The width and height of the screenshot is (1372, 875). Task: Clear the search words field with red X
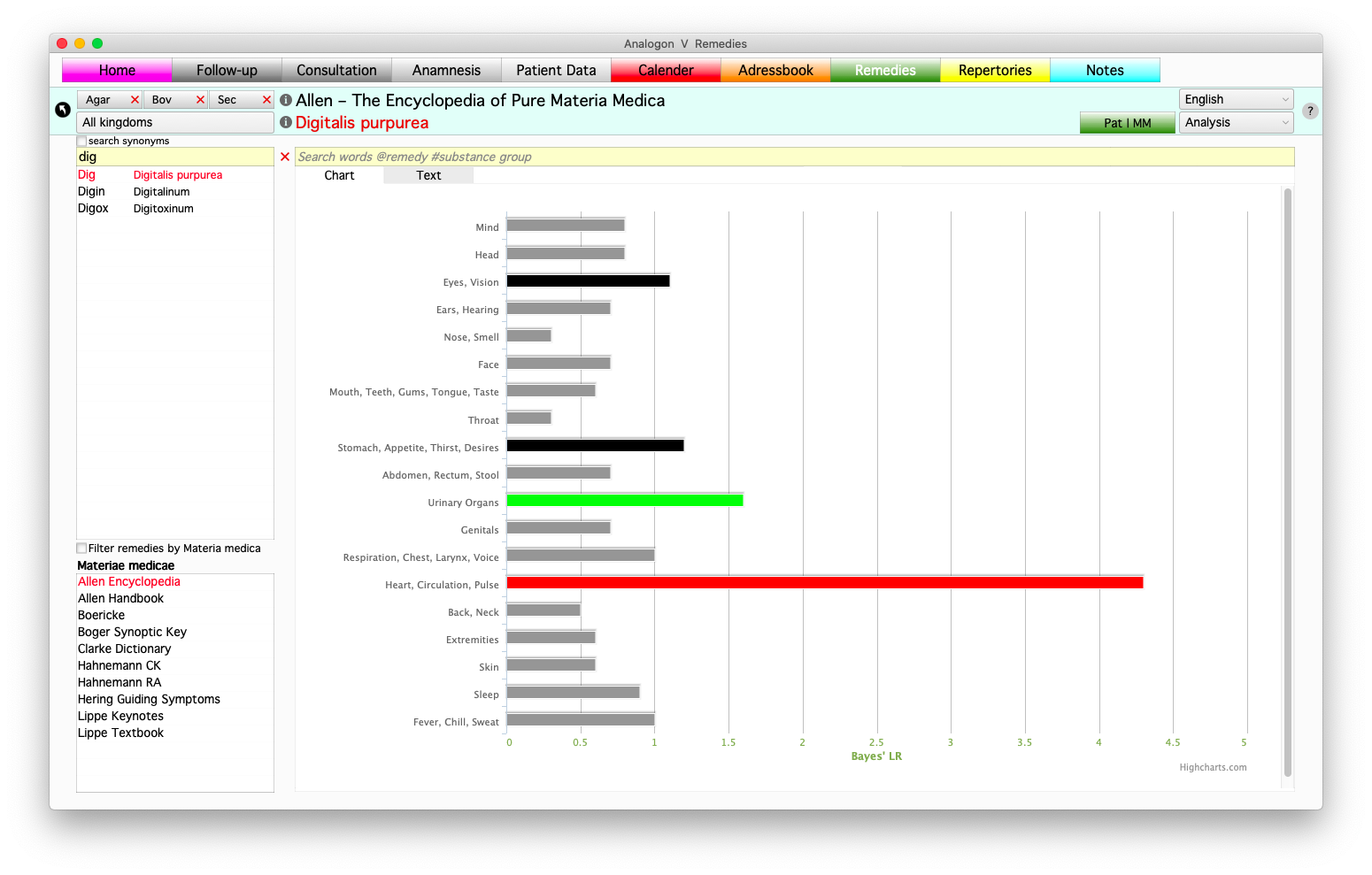tap(285, 157)
